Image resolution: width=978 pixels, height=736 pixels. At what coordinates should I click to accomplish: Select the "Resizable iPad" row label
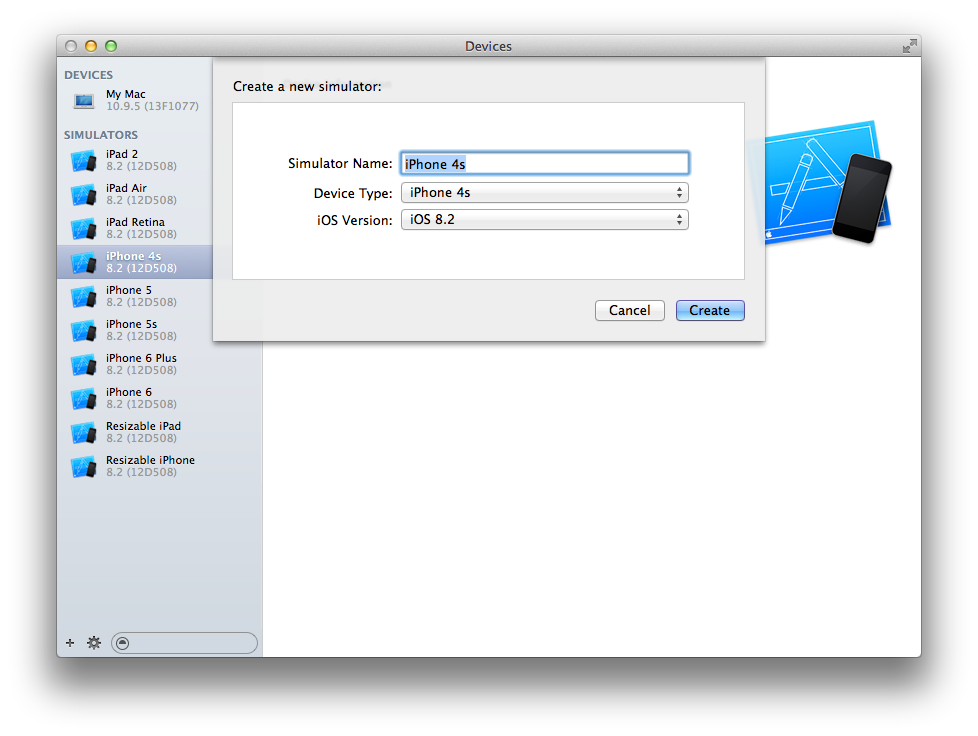143,426
